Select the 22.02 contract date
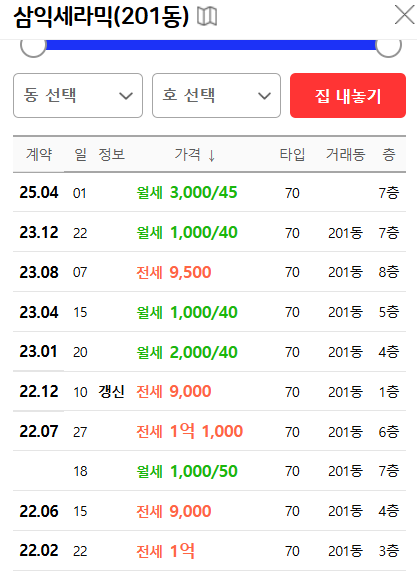 tap(39, 551)
